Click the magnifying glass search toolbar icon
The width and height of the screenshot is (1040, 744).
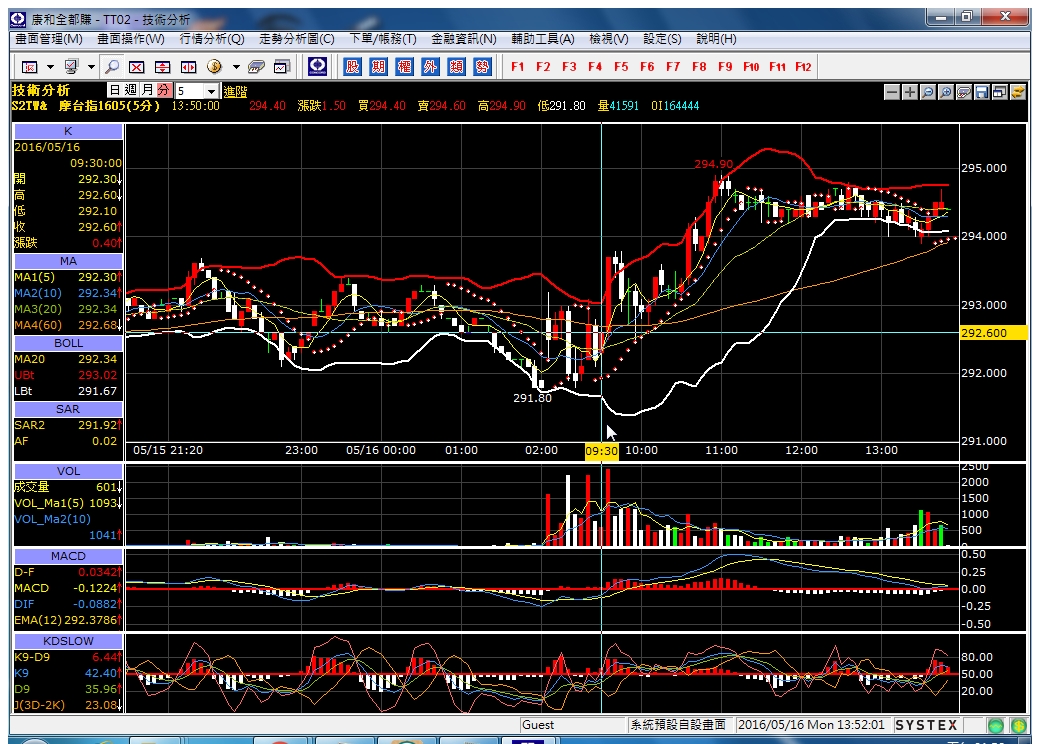[x=112, y=67]
